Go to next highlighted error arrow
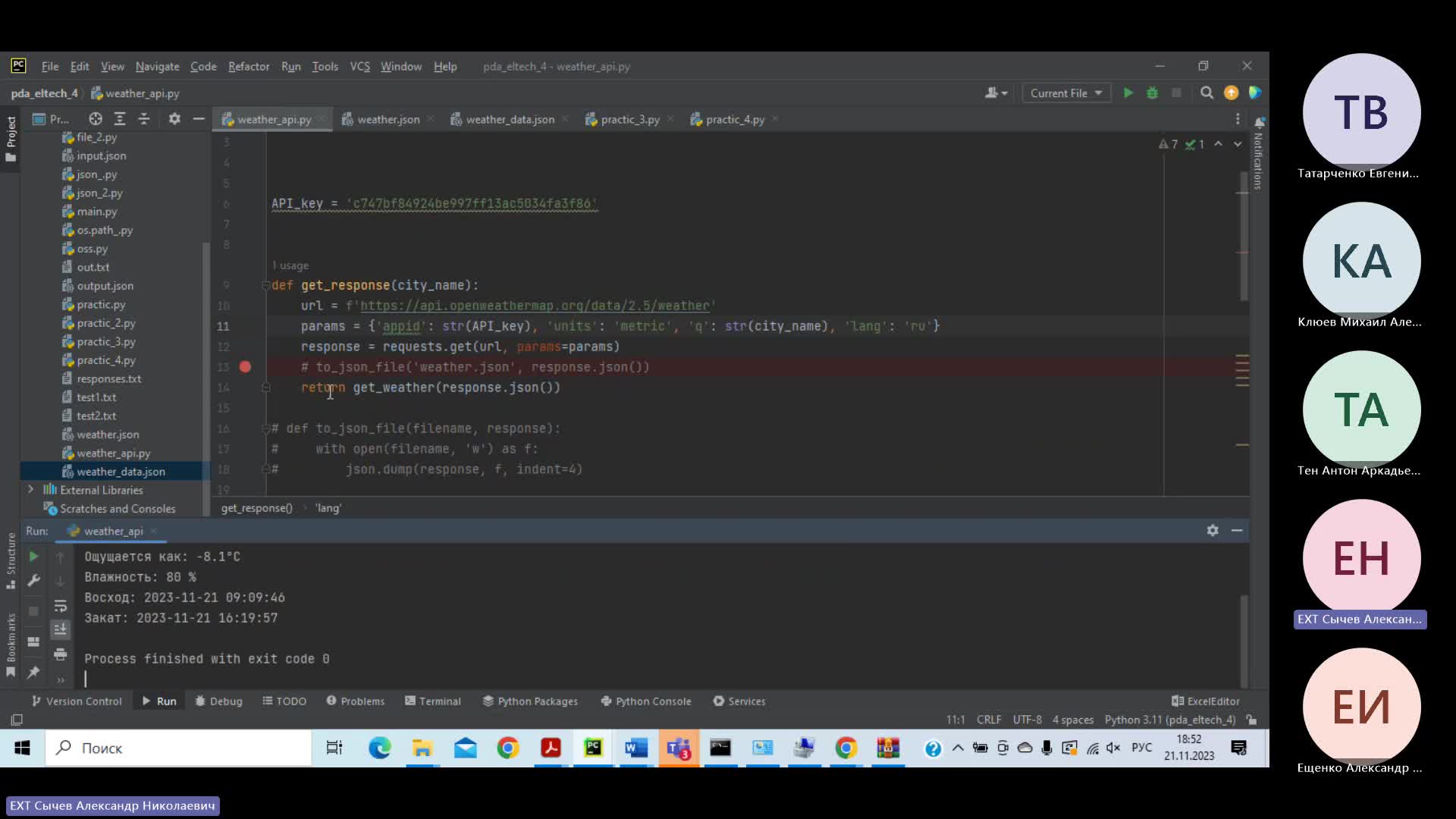This screenshot has width=1456, height=819. click(1238, 144)
